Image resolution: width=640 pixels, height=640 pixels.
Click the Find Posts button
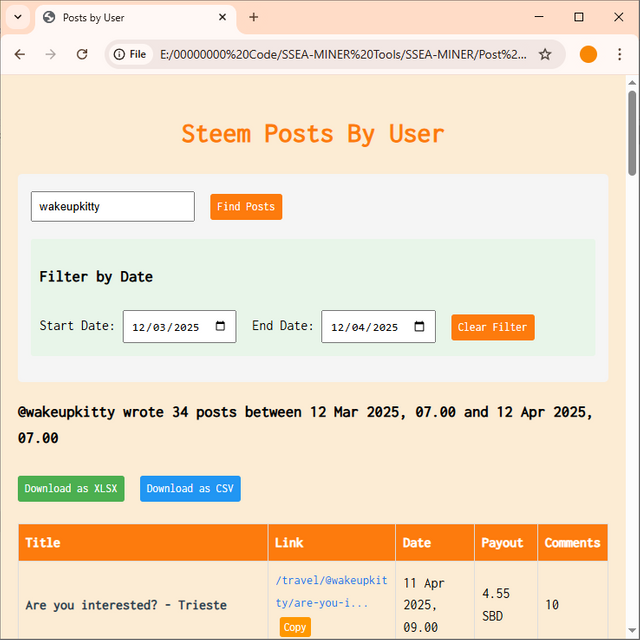click(246, 207)
